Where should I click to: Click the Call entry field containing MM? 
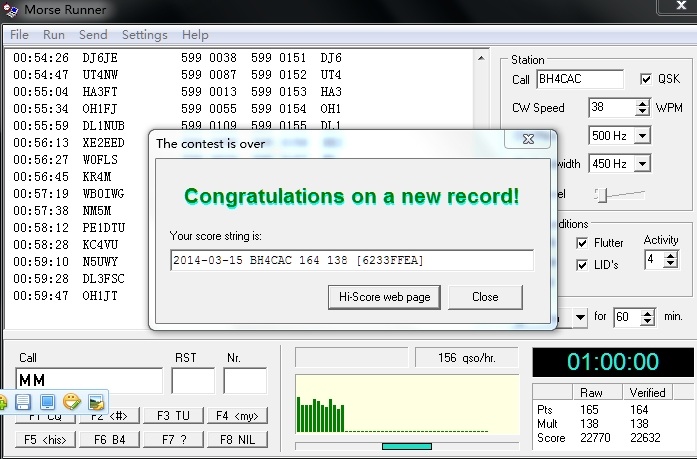pyautogui.click(x=89, y=380)
